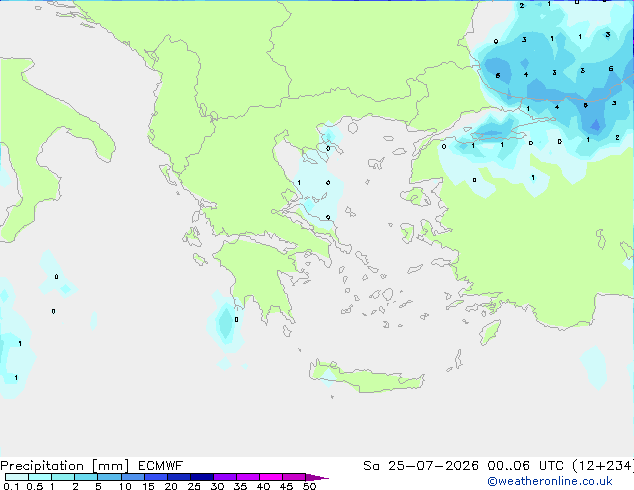Click the 'Precipitation' title word
Image resolution: width=634 pixels, height=490 pixels.
[x=42, y=466]
